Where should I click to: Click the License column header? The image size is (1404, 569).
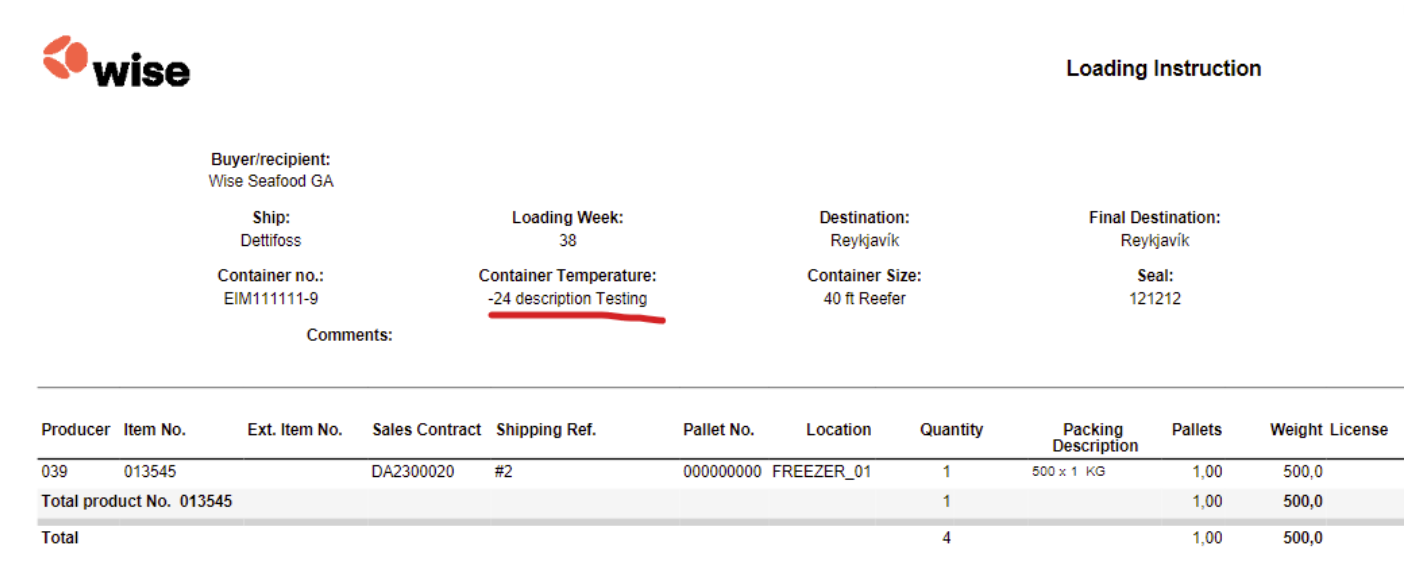[1358, 430]
